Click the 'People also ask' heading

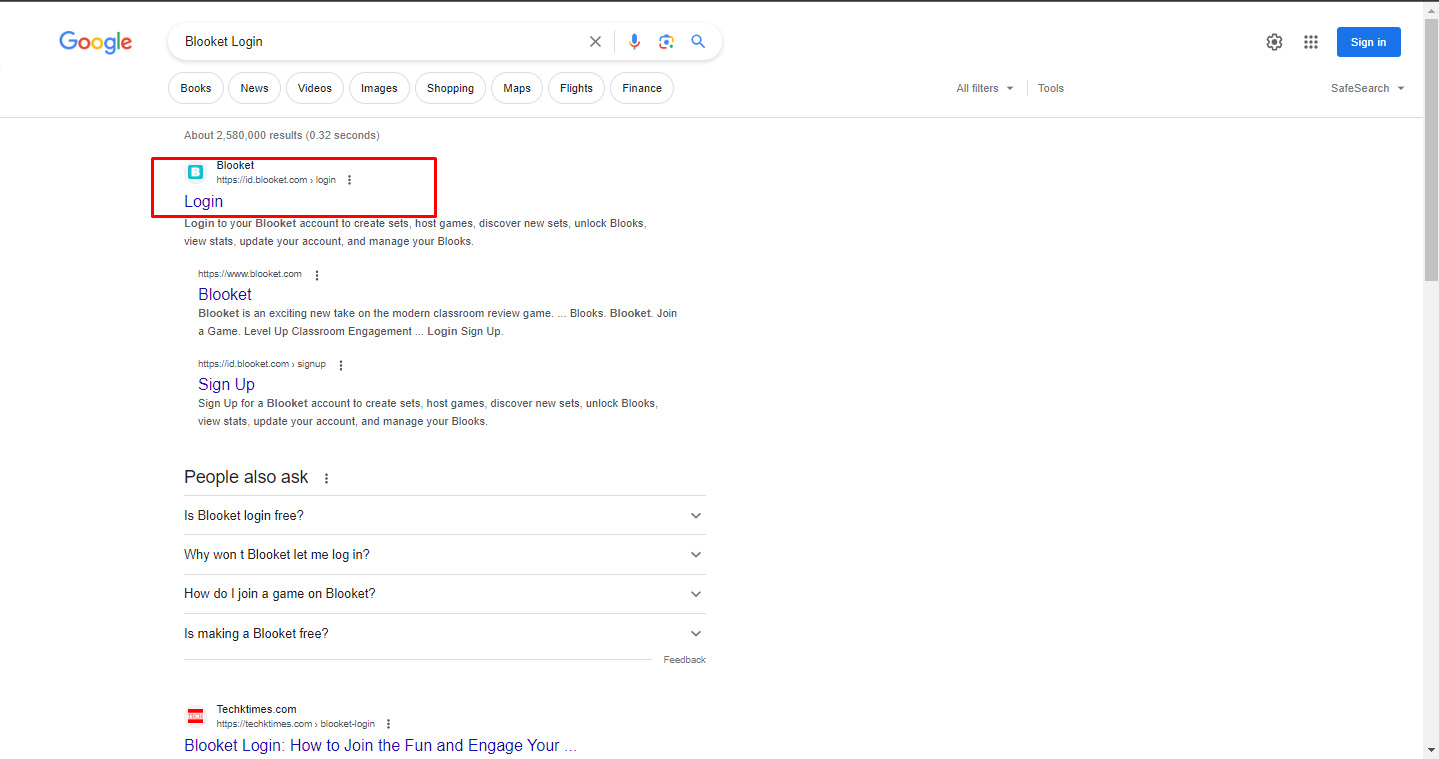[x=246, y=477]
